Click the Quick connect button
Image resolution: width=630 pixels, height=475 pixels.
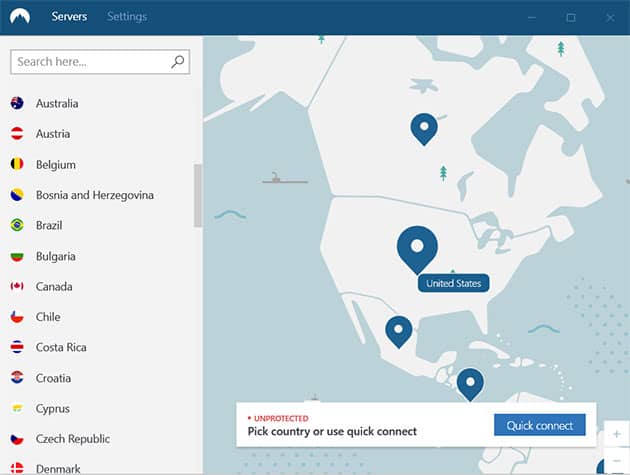(540, 425)
